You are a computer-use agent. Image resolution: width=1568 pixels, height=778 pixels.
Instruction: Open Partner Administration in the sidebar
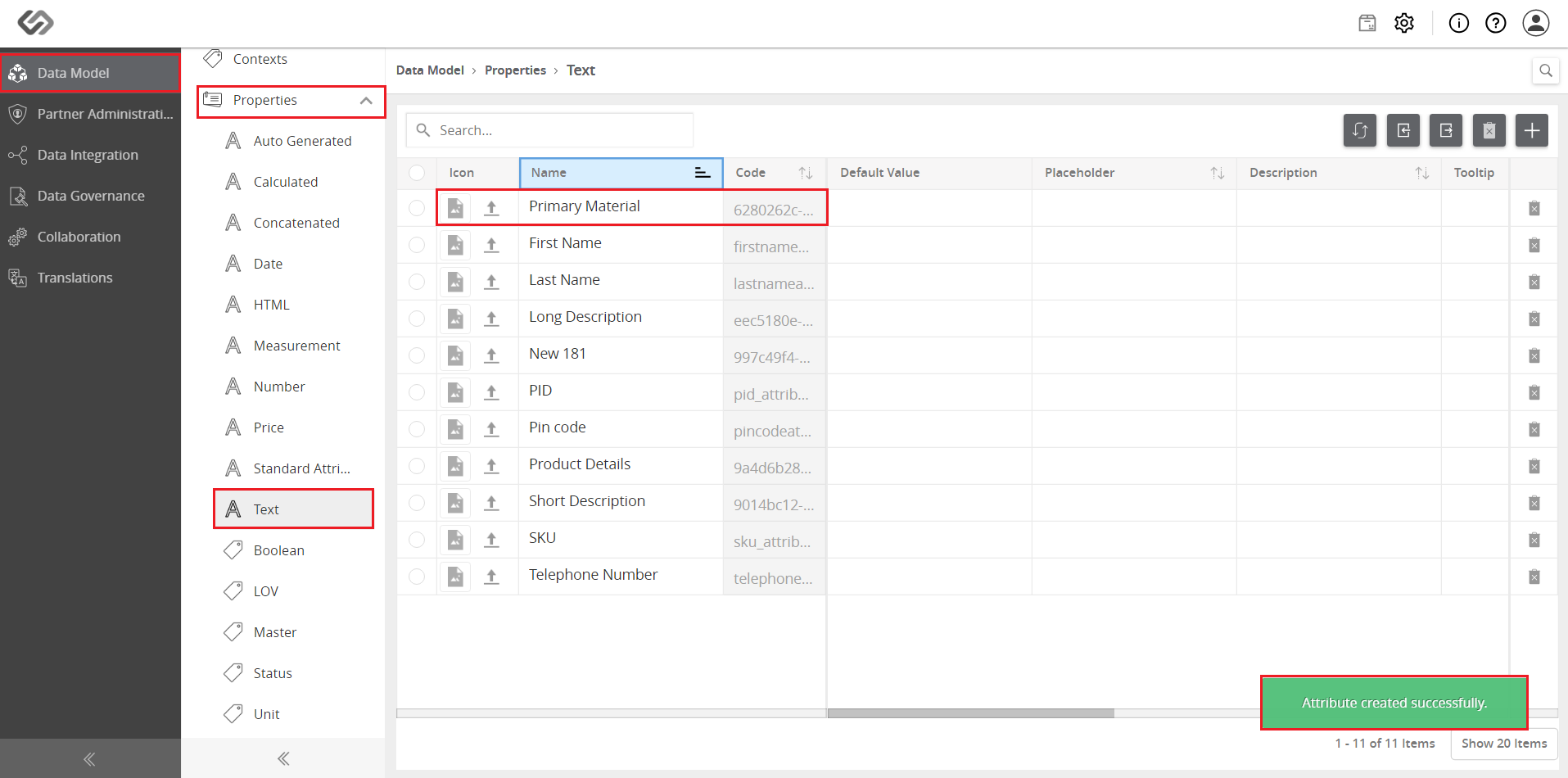click(x=90, y=114)
